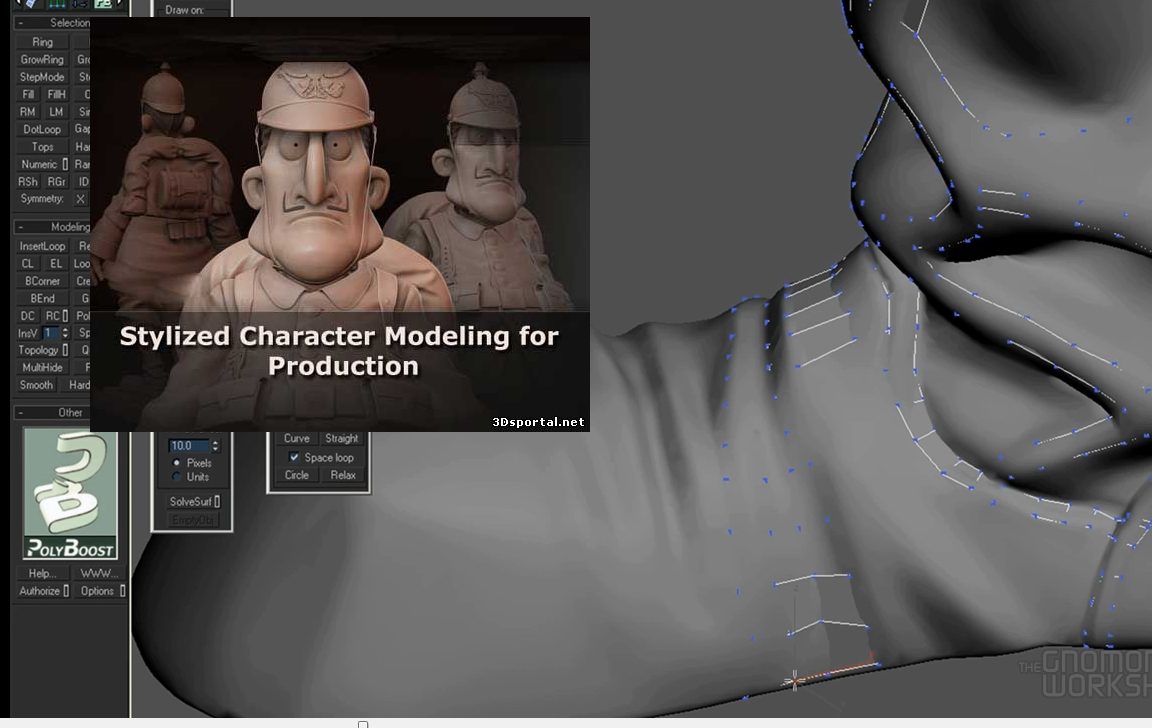Click the RSh button
The width and height of the screenshot is (1152, 728).
tap(28, 181)
